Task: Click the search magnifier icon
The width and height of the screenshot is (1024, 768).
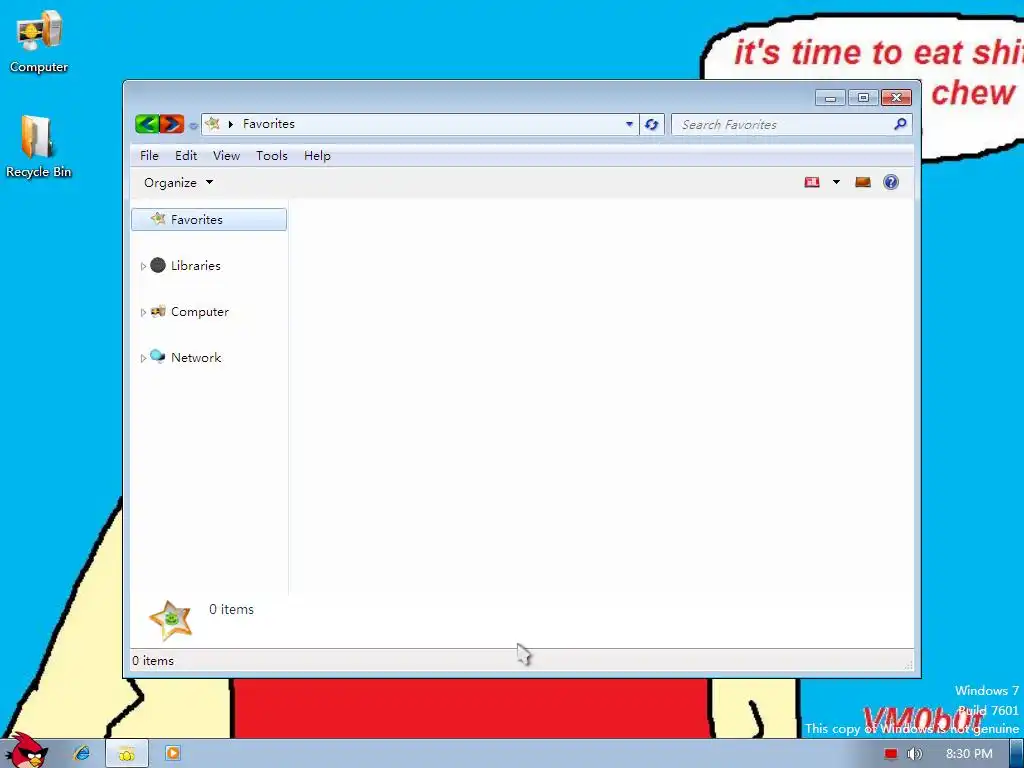Action: [x=901, y=123]
